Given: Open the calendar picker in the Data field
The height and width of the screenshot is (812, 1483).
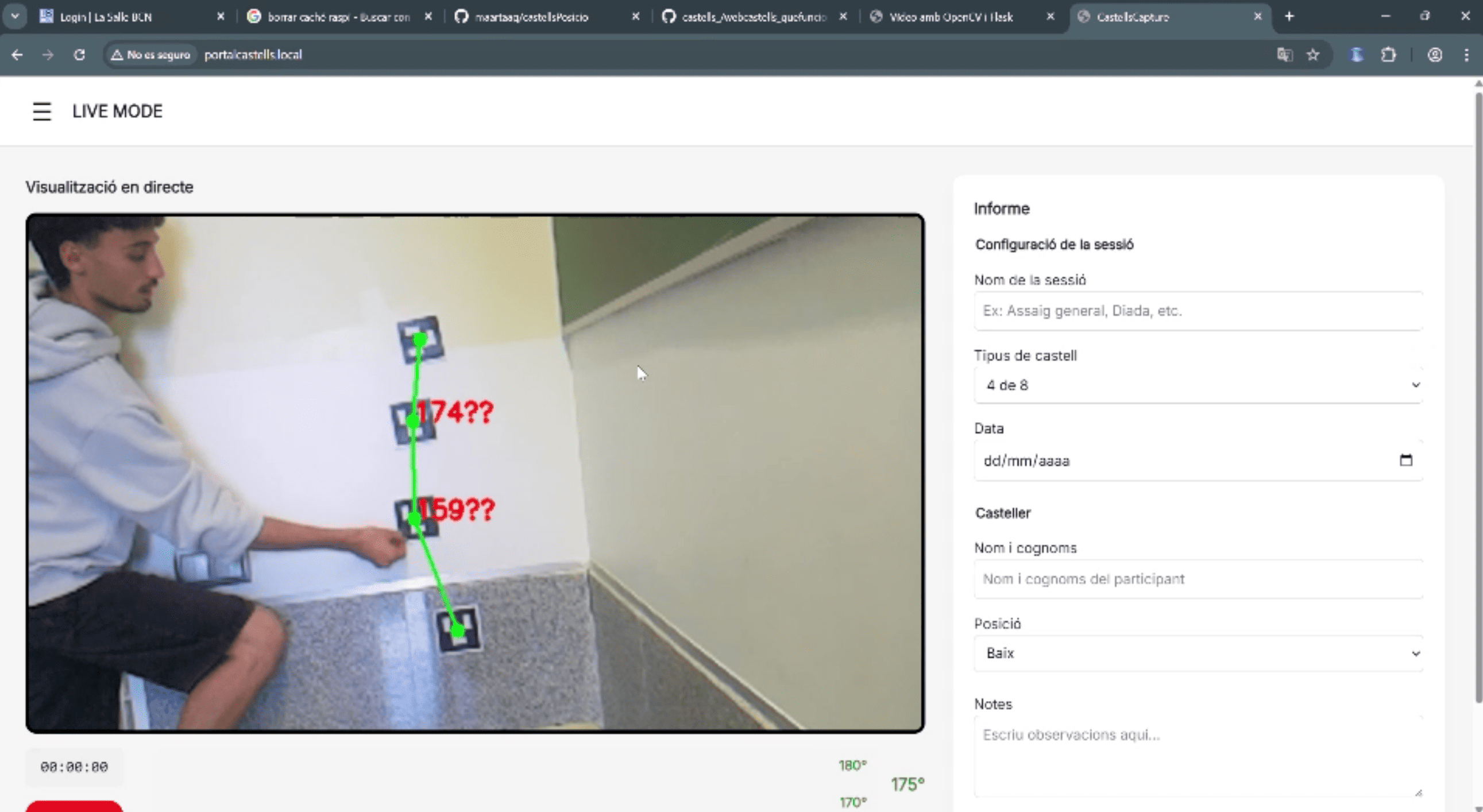Looking at the screenshot, I should pyautogui.click(x=1405, y=461).
